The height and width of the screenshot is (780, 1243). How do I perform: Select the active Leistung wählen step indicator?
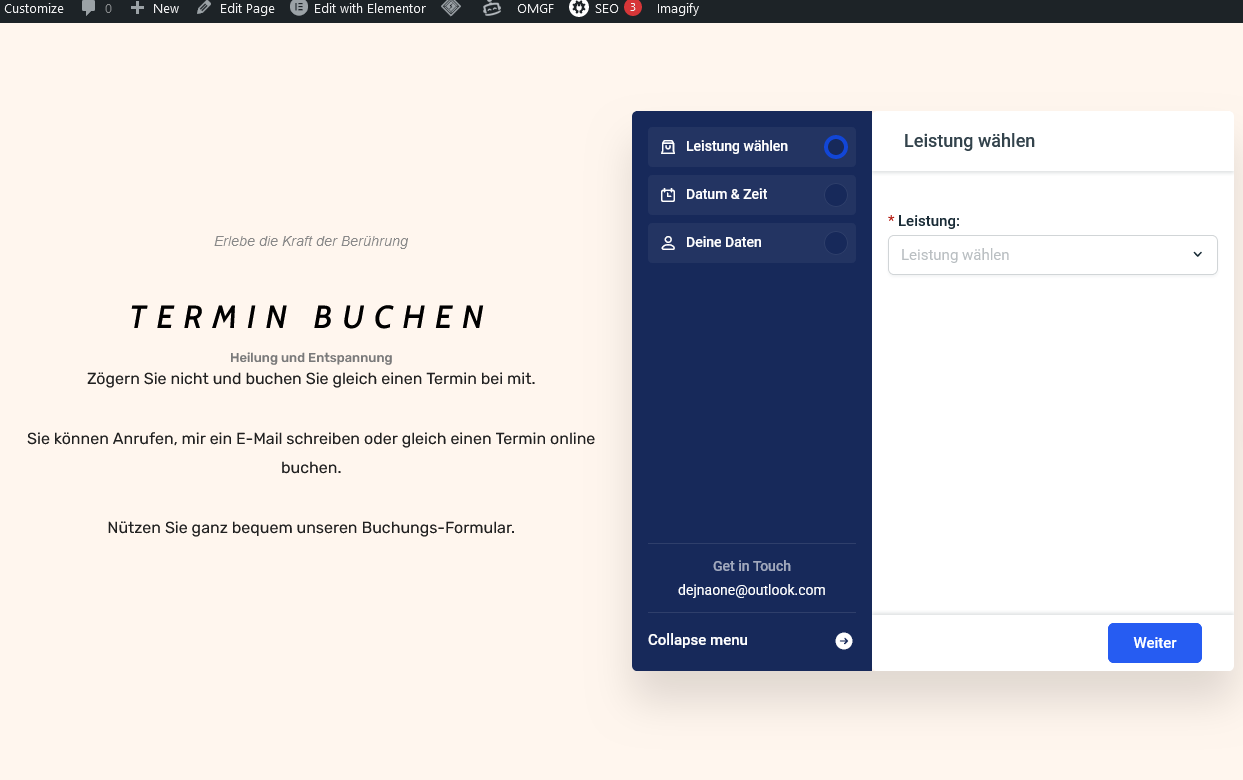(836, 147)
